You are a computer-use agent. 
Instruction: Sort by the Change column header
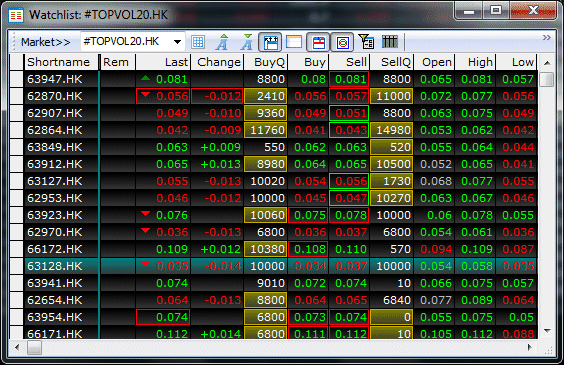[218, 62]
